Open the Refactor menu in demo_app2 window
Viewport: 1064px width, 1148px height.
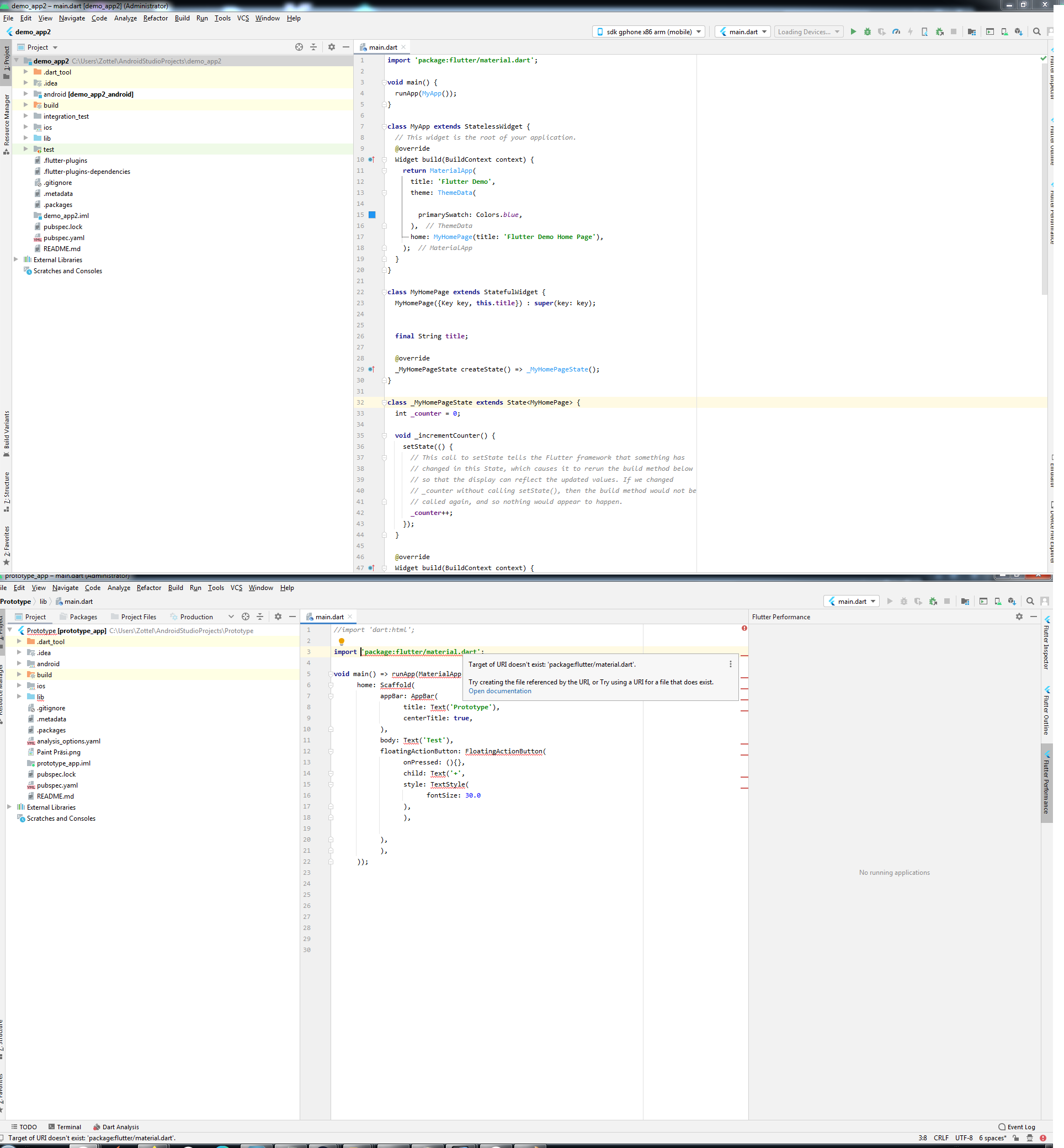pyautogui.click(x=156, y=18)
